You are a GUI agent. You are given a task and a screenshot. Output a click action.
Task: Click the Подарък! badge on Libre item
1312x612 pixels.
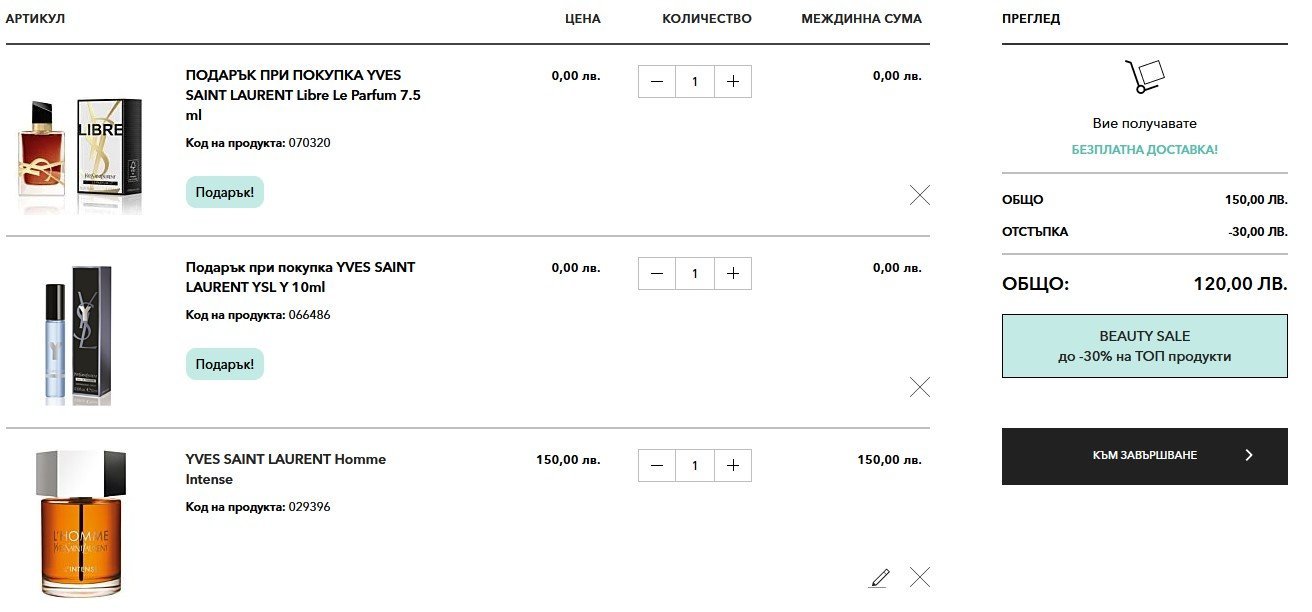225,192
